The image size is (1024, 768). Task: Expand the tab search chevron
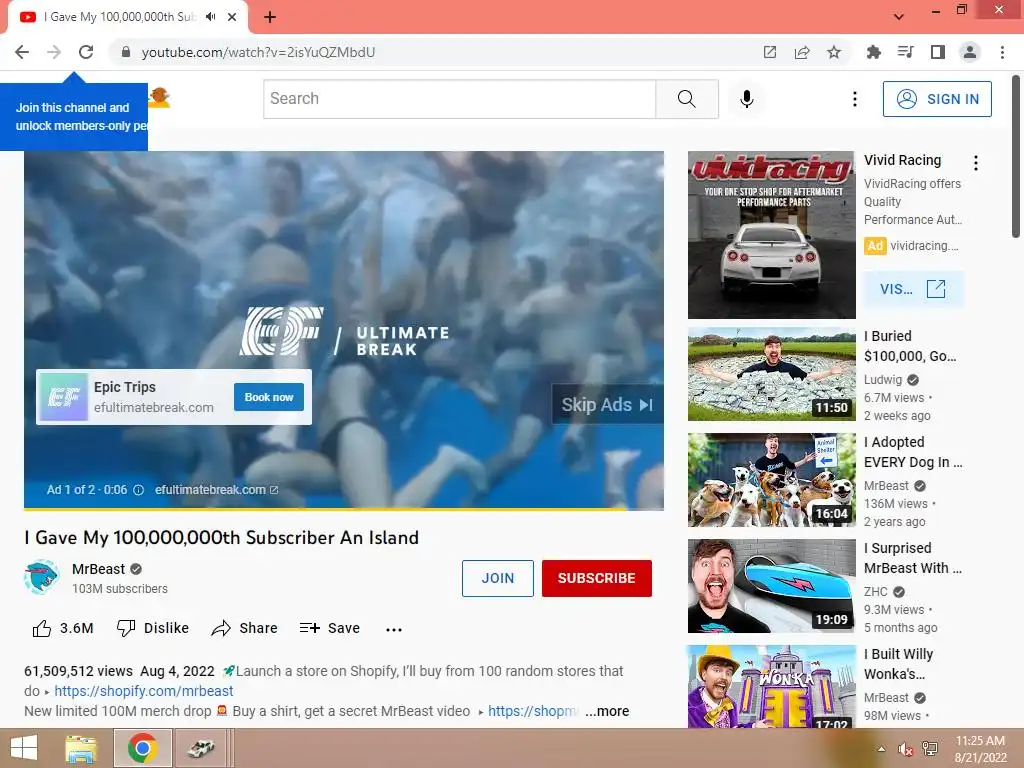(x=899, y=17)
